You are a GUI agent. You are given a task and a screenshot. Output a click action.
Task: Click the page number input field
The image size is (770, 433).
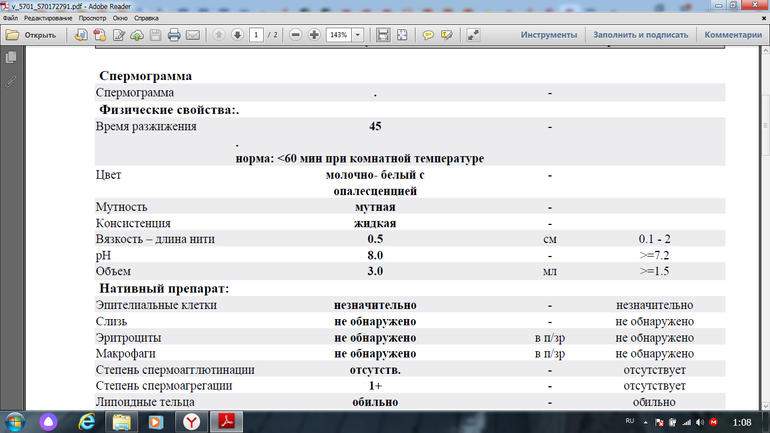coord(257,34)
